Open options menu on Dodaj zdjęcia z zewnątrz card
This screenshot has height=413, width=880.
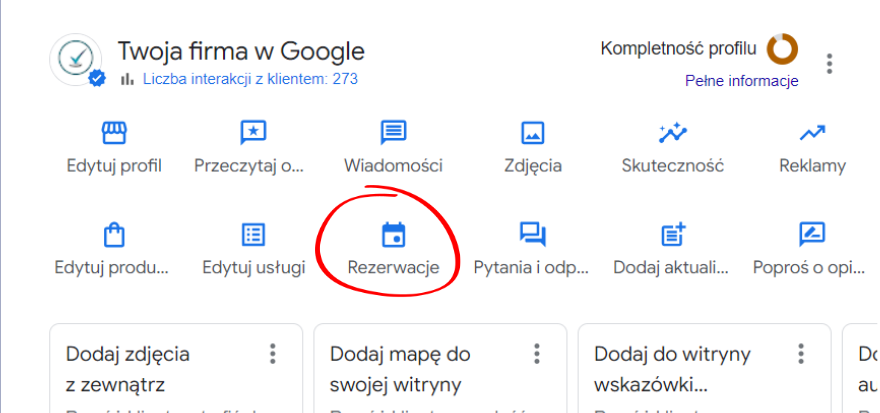coord(272,354)
